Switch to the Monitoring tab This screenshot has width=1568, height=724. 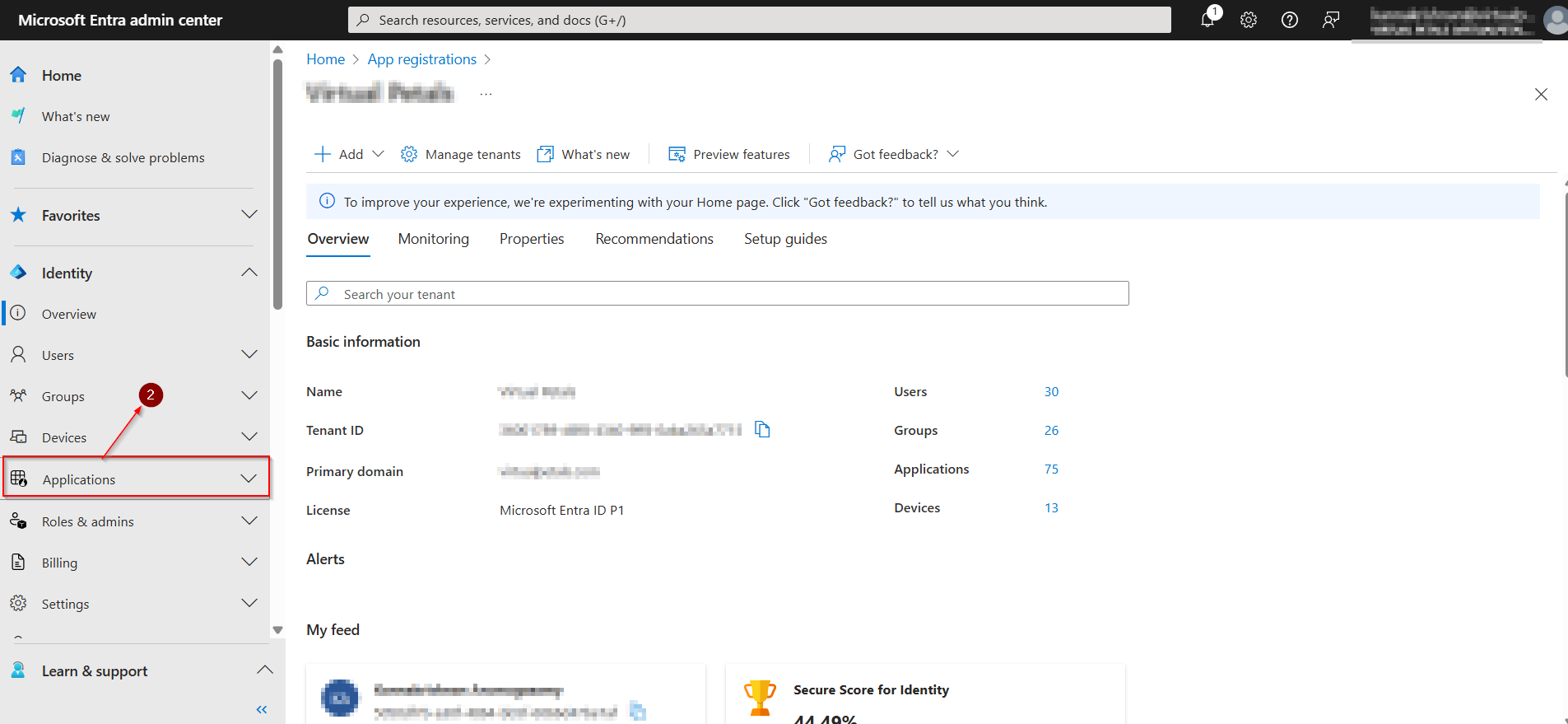click(434, 239)
